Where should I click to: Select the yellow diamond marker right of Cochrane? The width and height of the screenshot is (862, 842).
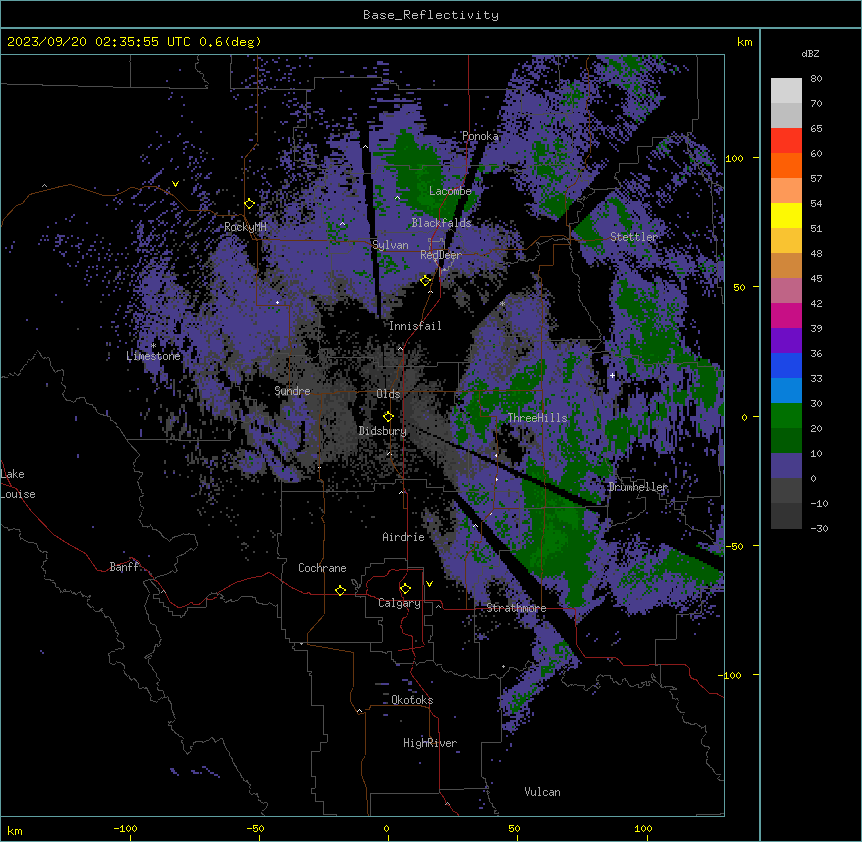coord(340,590)
